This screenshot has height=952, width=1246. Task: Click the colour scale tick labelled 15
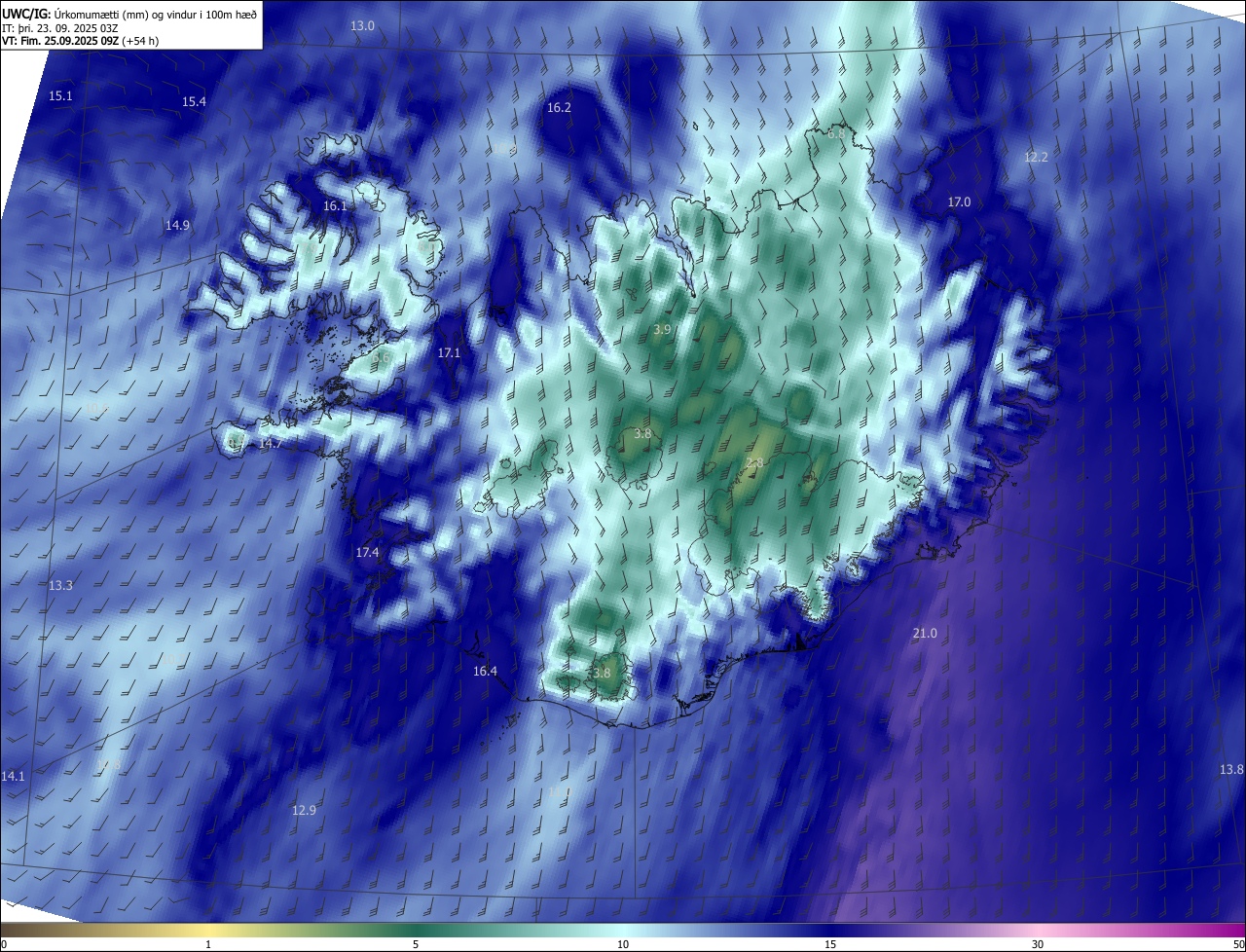830,944
